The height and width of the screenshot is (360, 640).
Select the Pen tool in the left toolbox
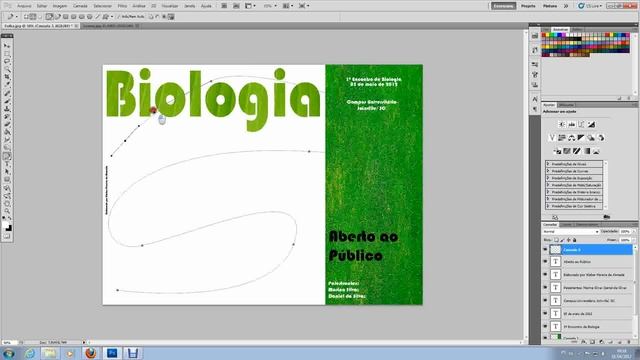pos(7,156)
